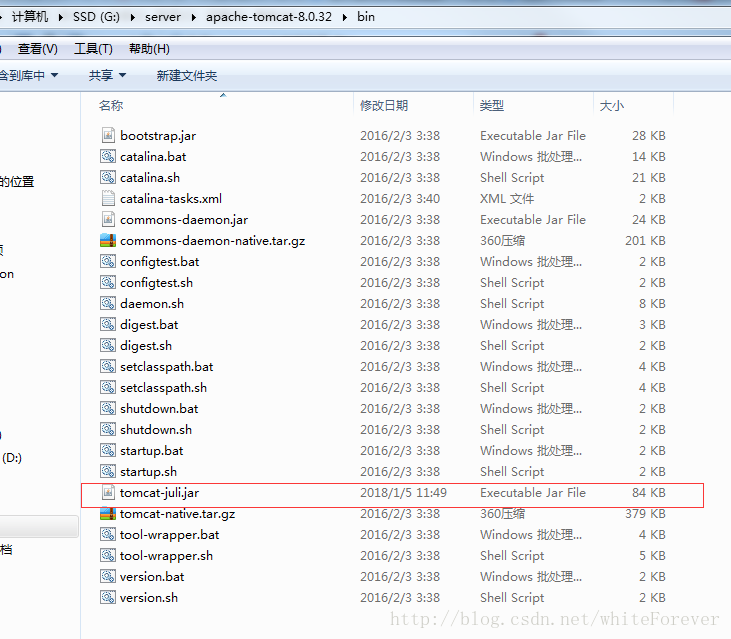This screenshot has width=731, height=639.
Task: Click the version.bat file icon
Action: [108, 576]
